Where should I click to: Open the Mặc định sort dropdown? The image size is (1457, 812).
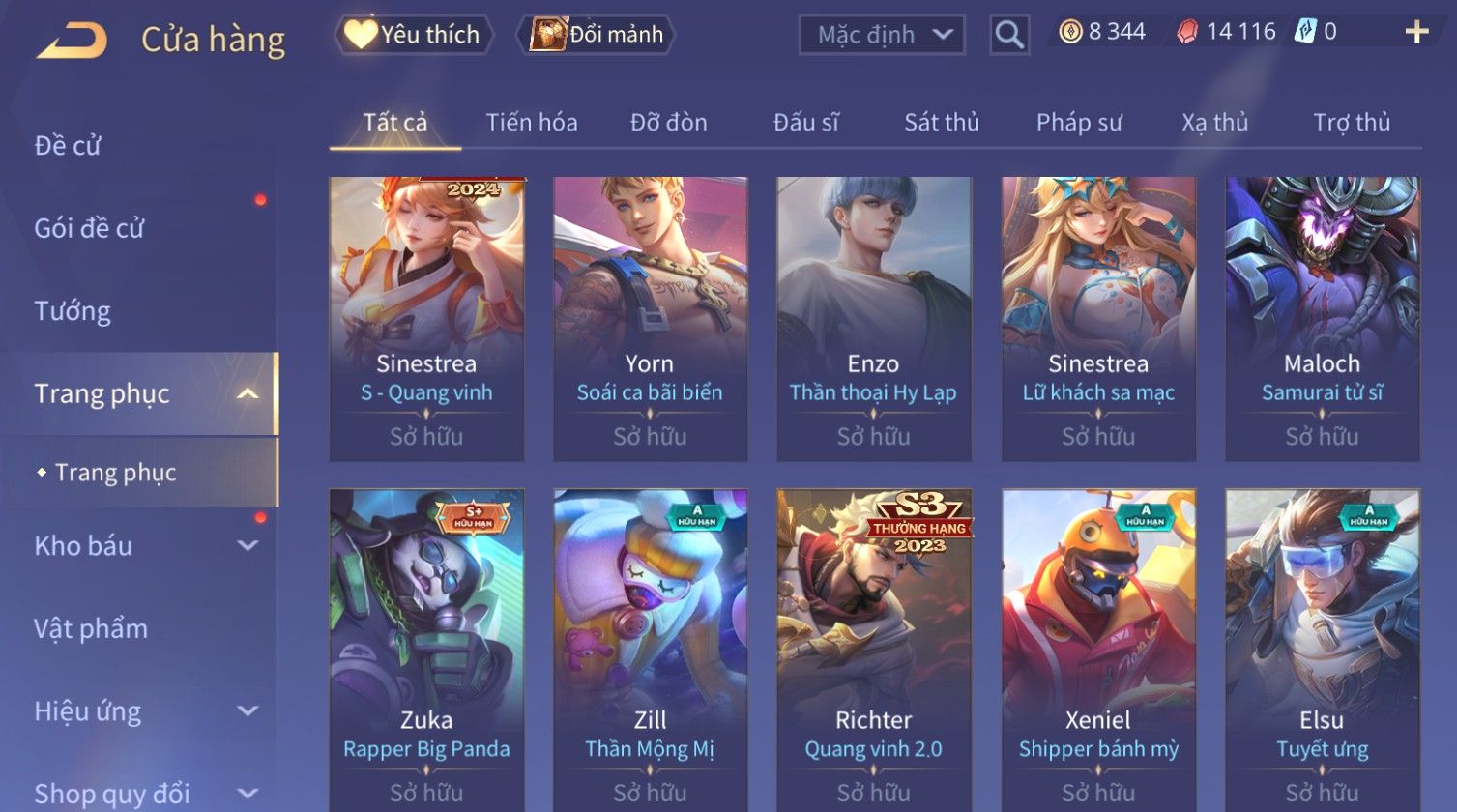tap(882, 36)
